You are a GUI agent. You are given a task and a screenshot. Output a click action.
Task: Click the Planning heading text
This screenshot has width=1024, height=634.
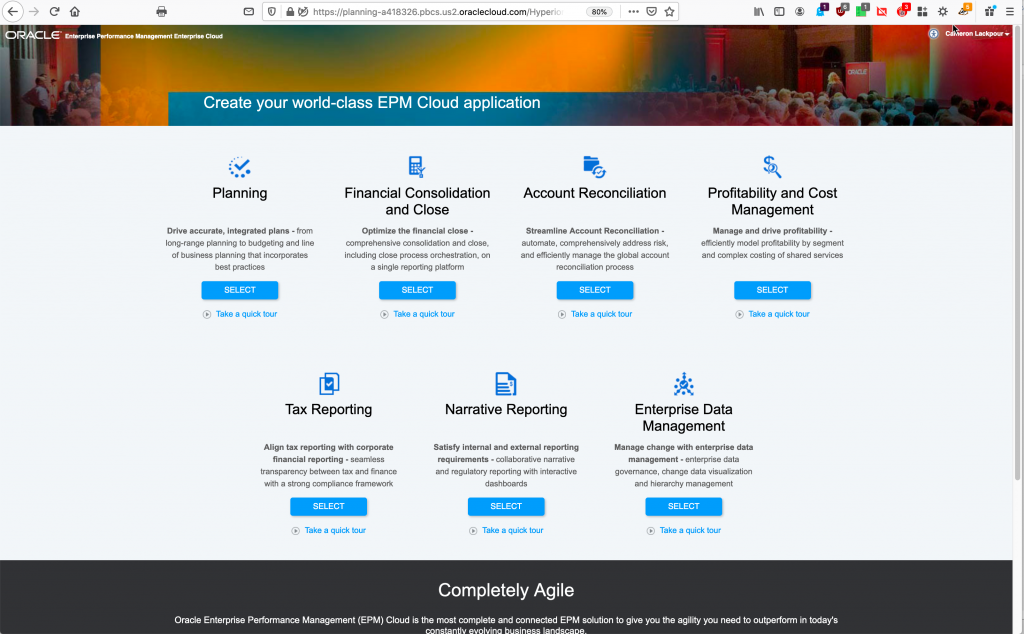click(x=240, y=193)
